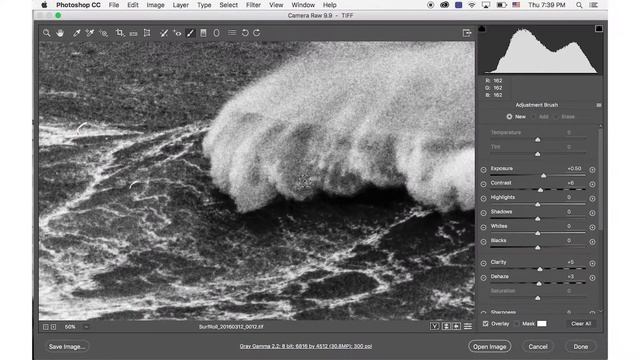Viewport: 640px width, 360px height.
Task: Open the Filter menu
Action: pyautogui.click(x=253, y=5)
